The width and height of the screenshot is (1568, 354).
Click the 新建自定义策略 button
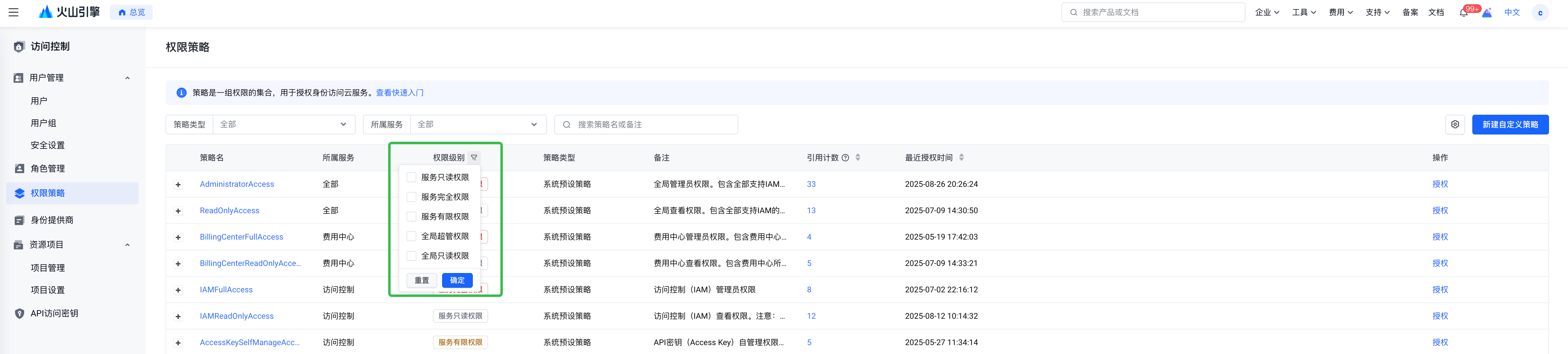pyautogui.click(x=1509, y=124)
